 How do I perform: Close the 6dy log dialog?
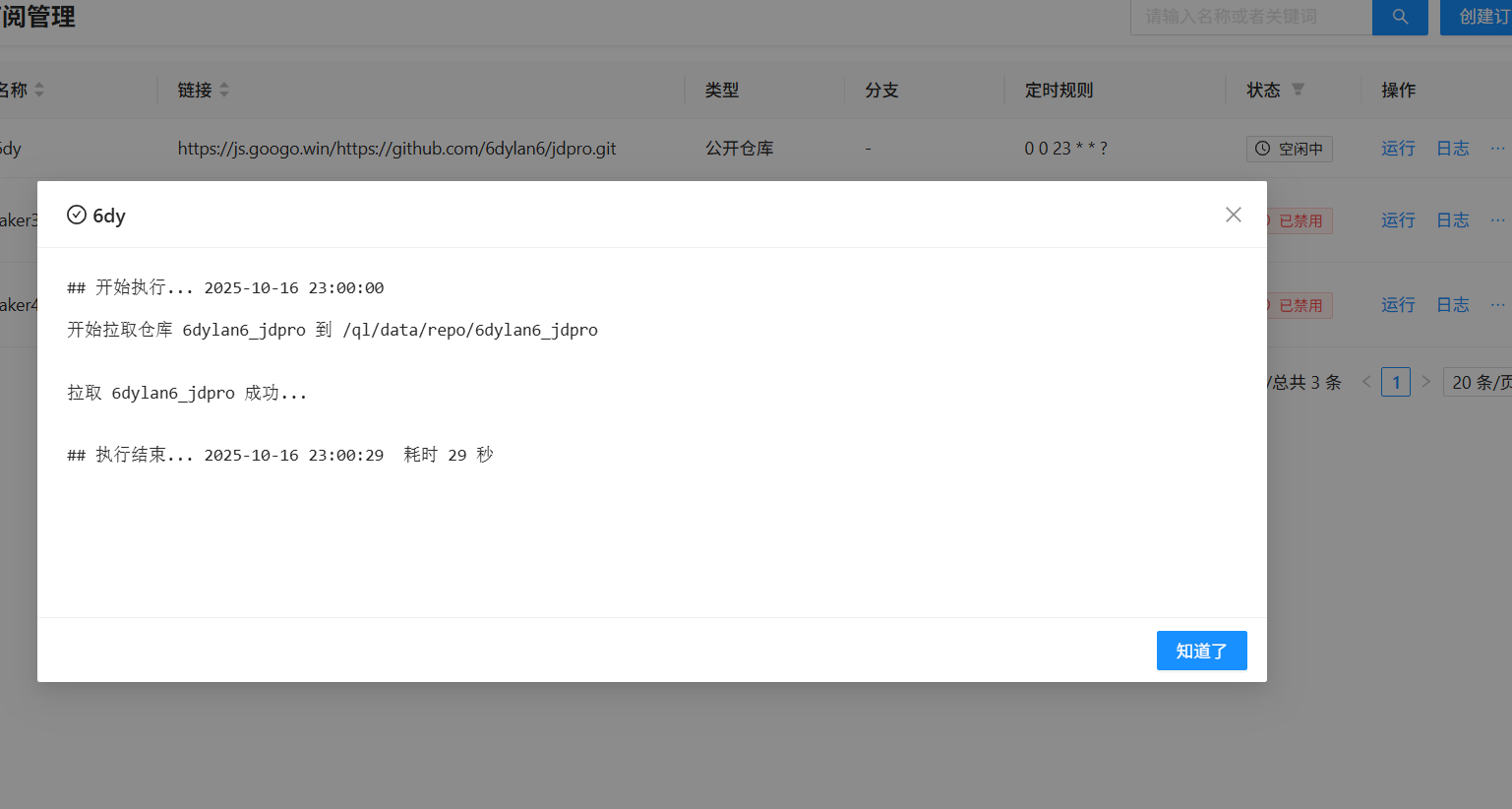click(1233, 215)
